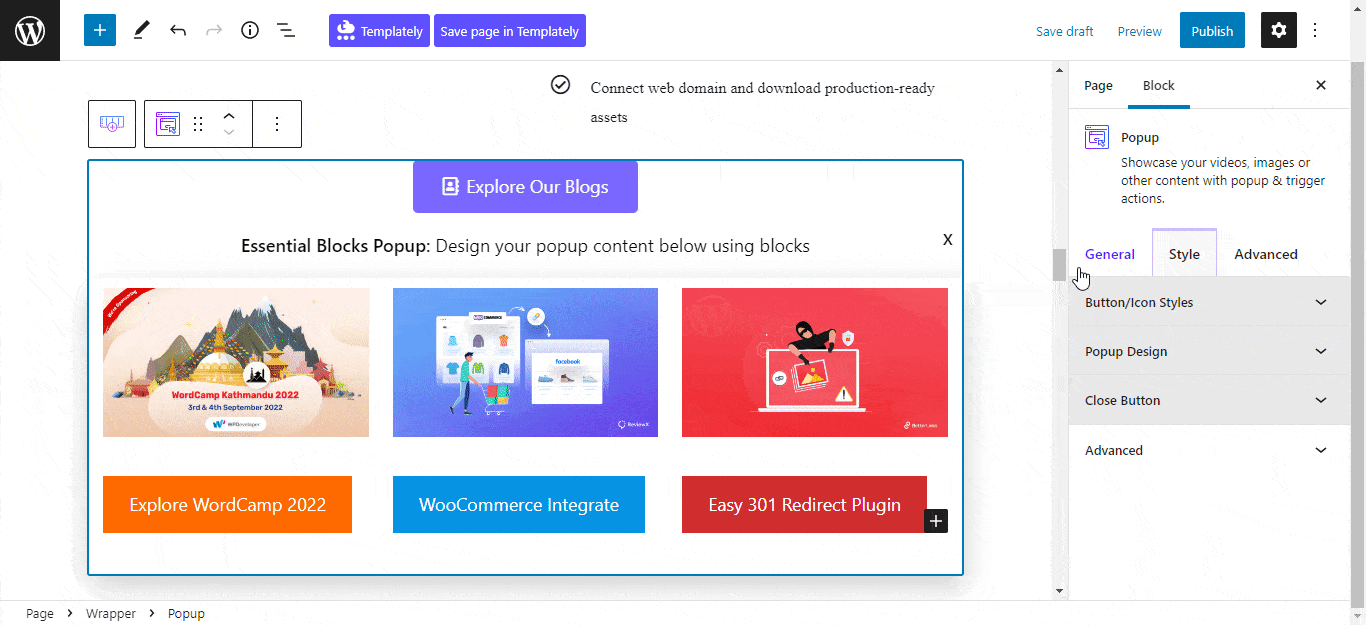Open the three-dot Options menu in header
The height and width of the screenshot is (625, 1366).
click(x=1315, y=30)
